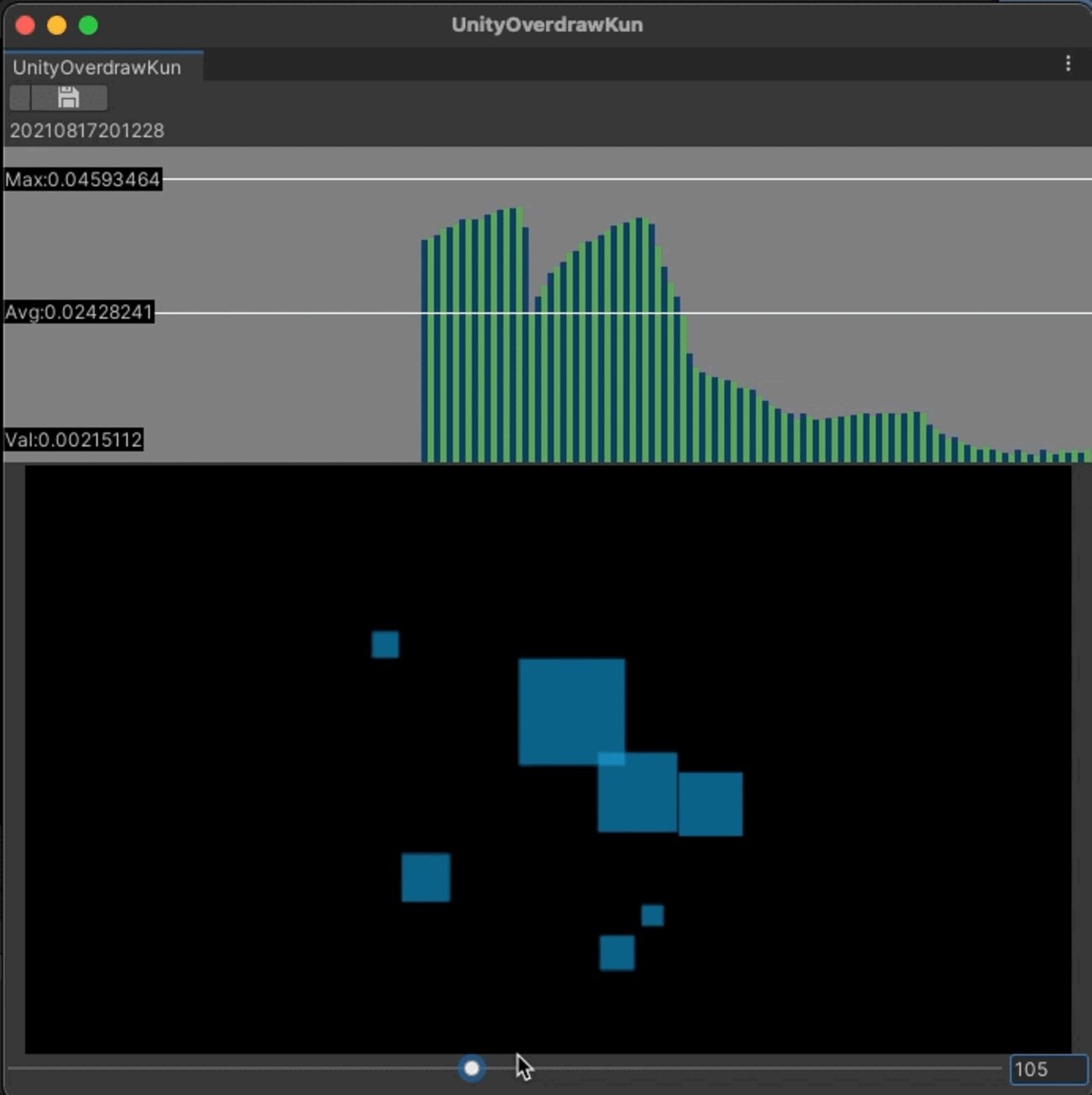Image resolution: width=1092 pixels, height=1095 pixels.
Task: Click the timestamp 20210817201228
Action: pyautogui.click(x=87, y=130)
